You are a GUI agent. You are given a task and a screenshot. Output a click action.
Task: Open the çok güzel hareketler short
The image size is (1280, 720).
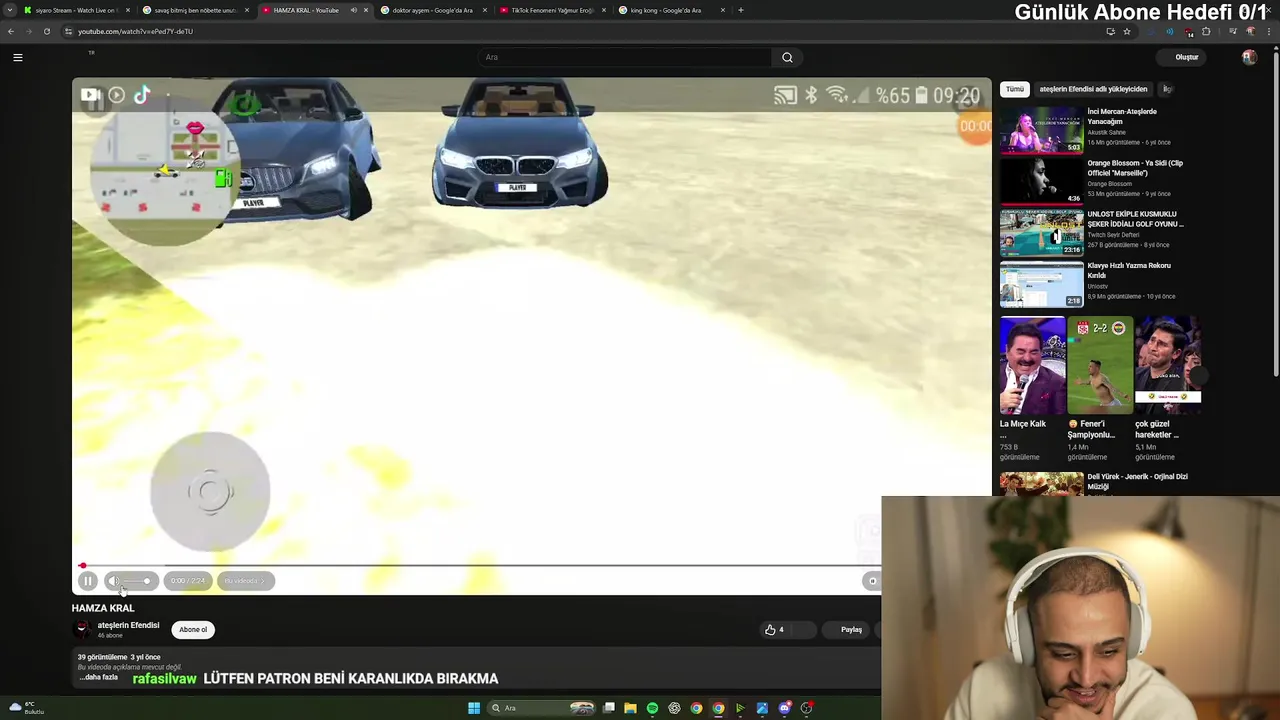(1167, 365)
